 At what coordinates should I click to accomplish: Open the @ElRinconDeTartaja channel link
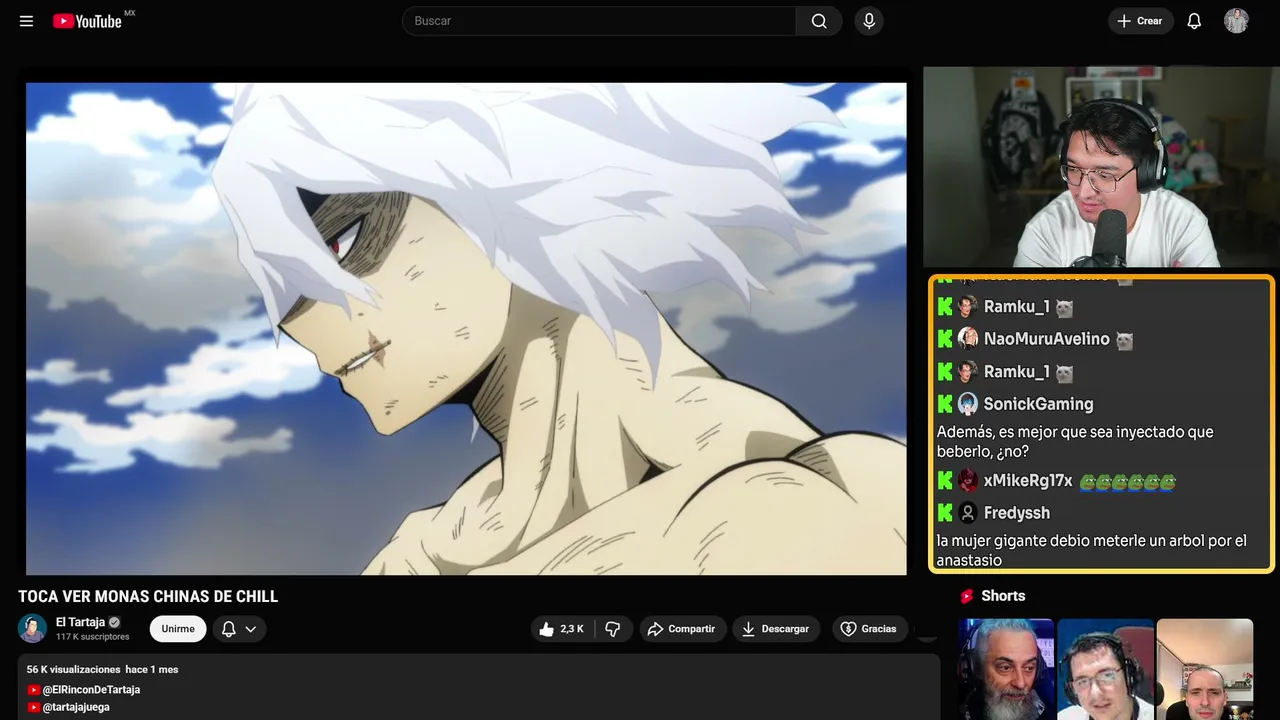point(91,690)
